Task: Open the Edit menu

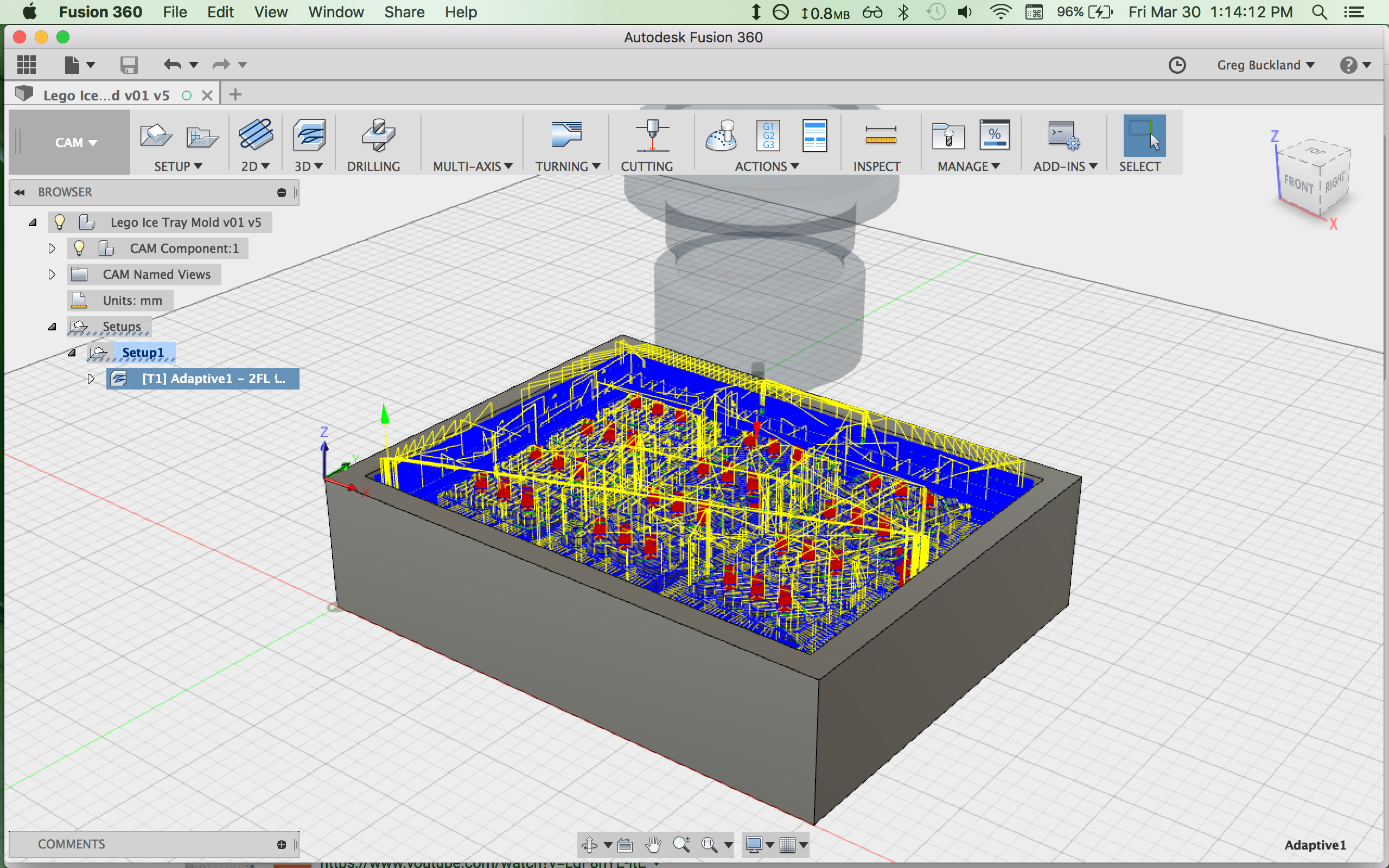Action: 220,12
